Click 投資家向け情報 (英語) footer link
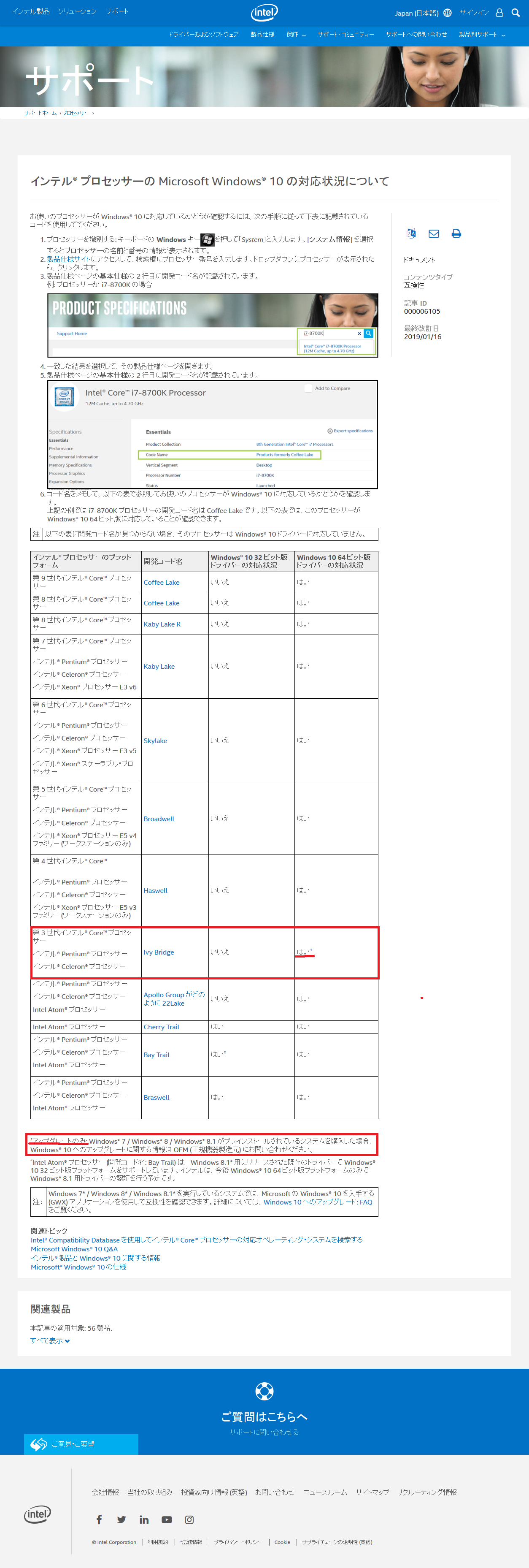This screenshot has width=529, height=1568. pyautogui.click(x=214, y=1492)
